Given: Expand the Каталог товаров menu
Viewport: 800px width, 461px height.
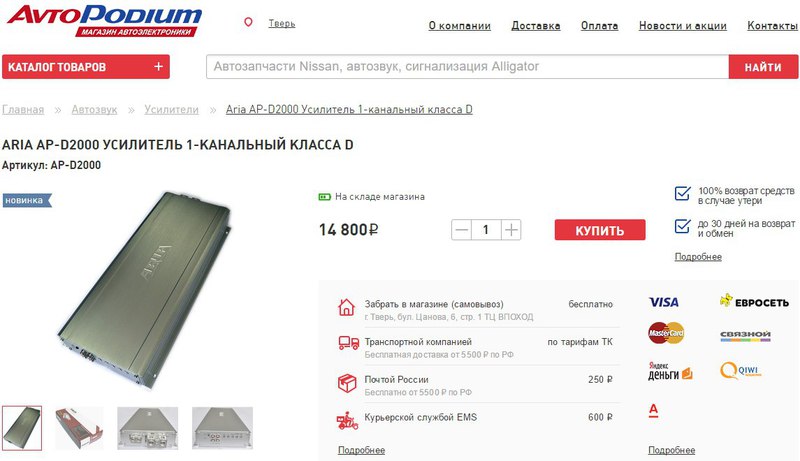Looking at the screenshot, I should click(86, 67).
